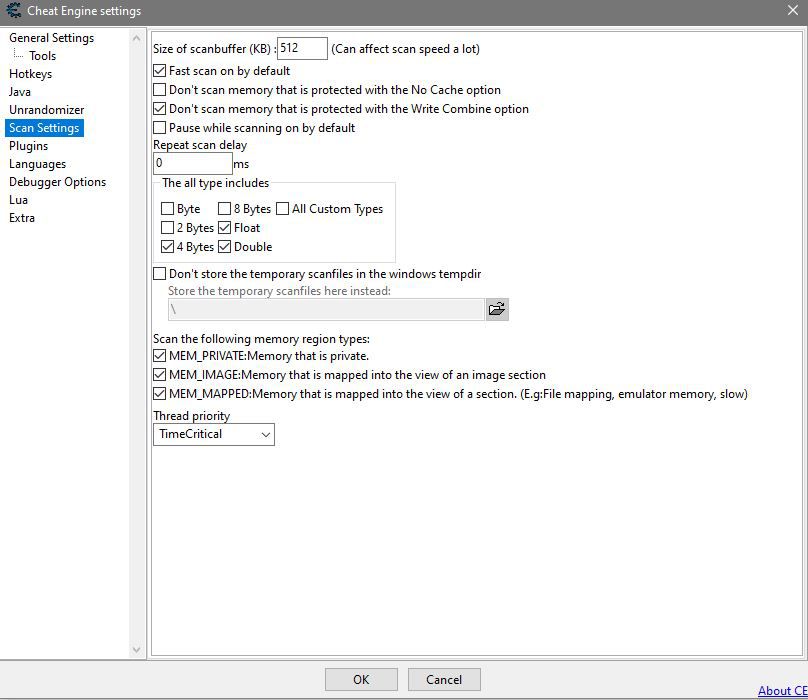Image resolution: width=808 pixels, height=700 pixels.
Task: Click the OK button
Action: click(361, 679)
